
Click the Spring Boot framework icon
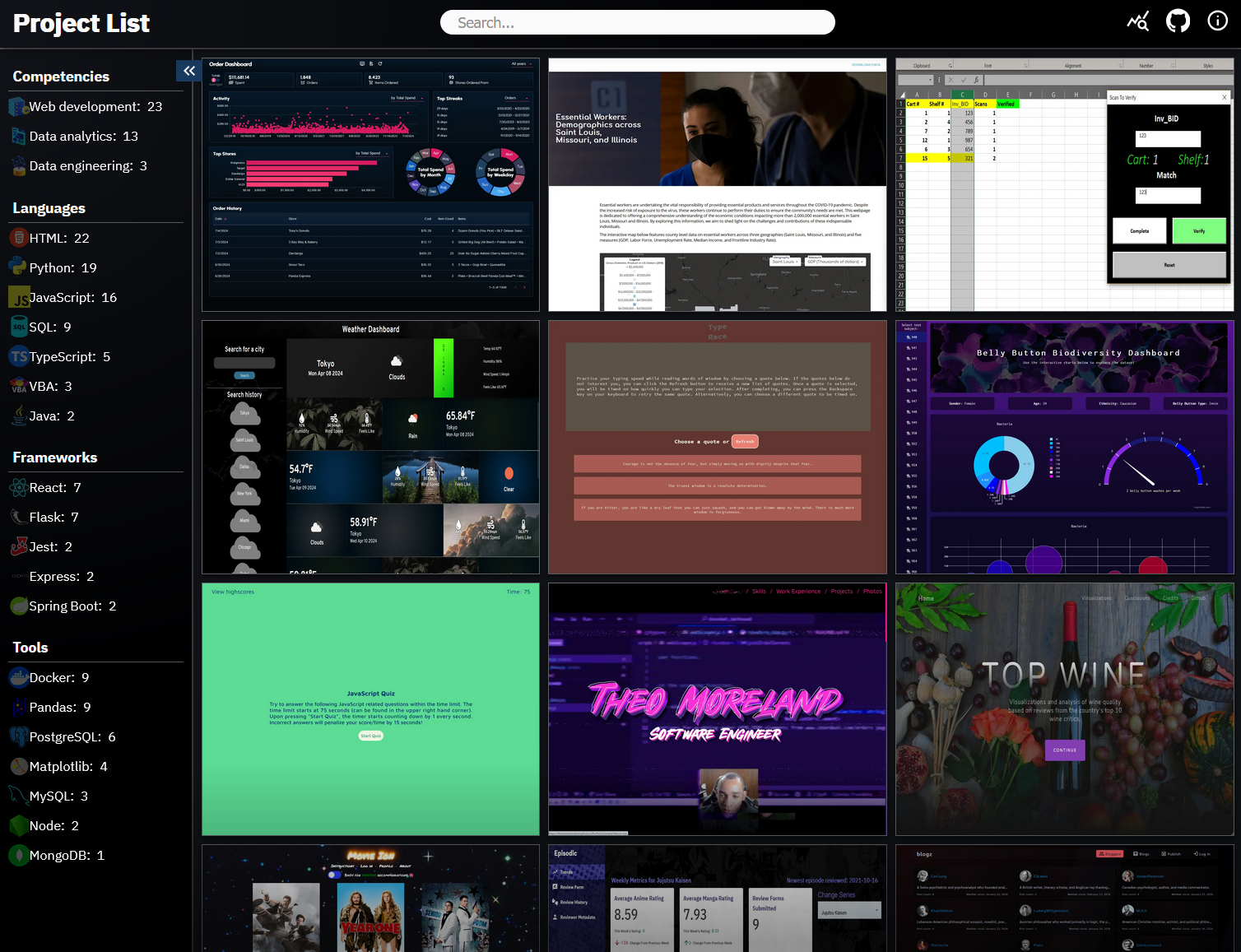pyautogui.click(x=19, y=606)
